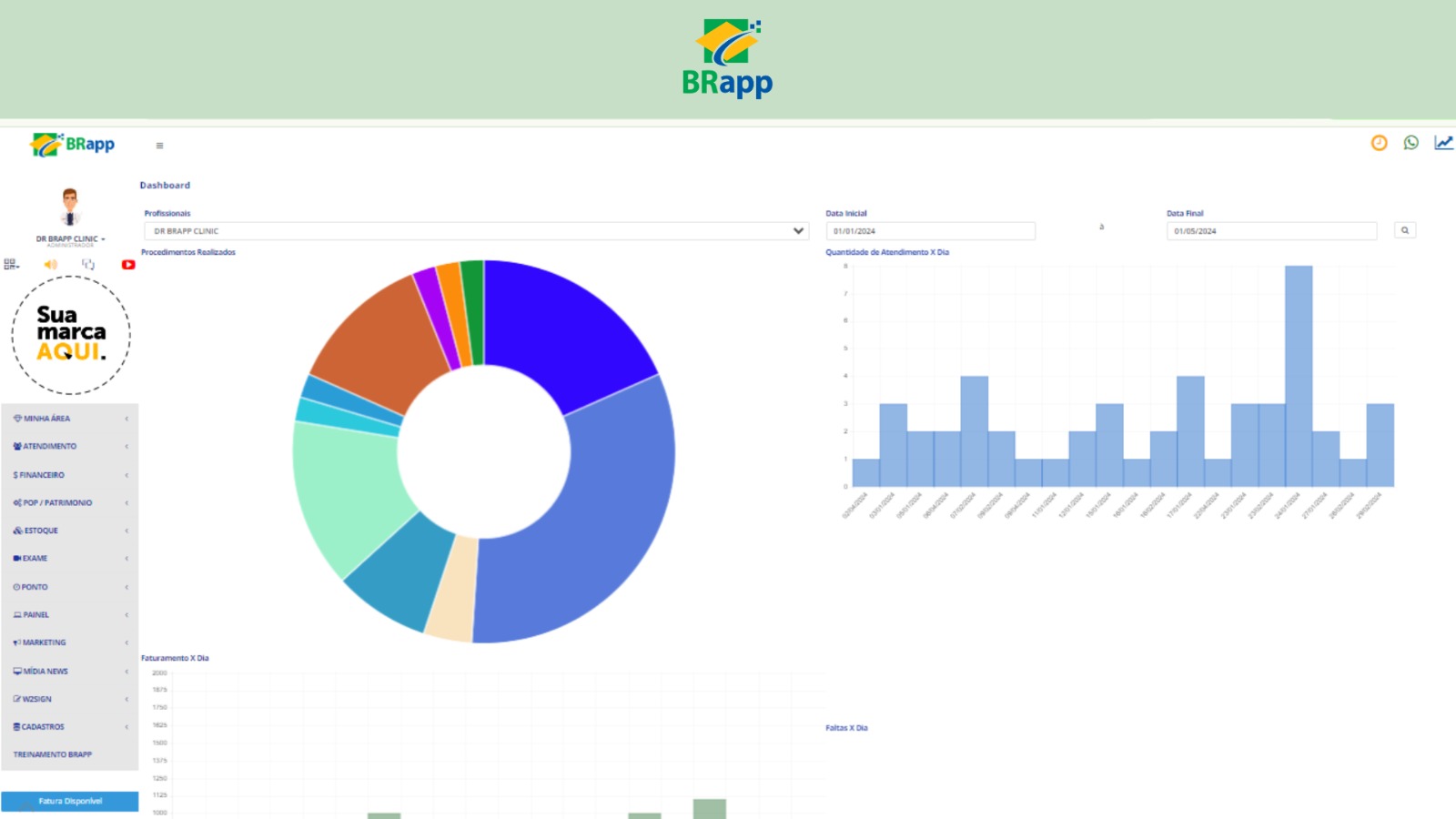Image resolution: width=1456 pixels, height=819 pixels.
Task: Open the QR code icon menu
Action: [11, 265]
